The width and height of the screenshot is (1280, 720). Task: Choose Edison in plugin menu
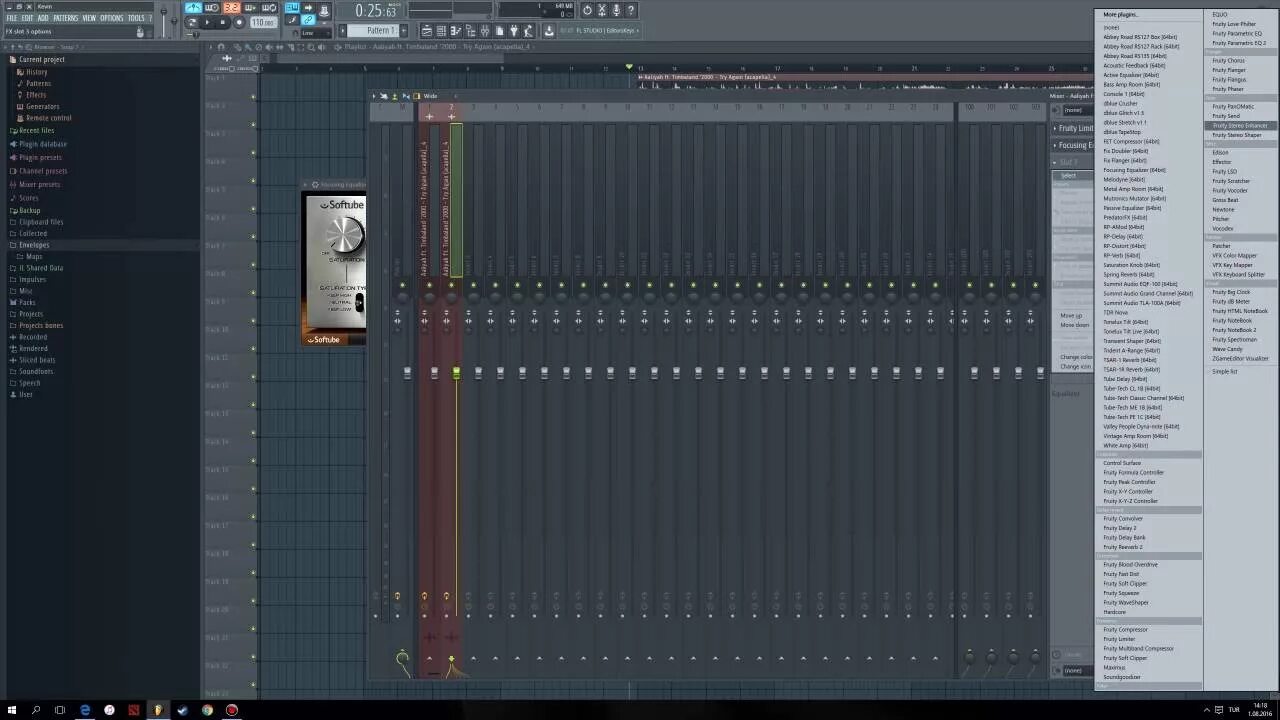[x=1220, y=153]
